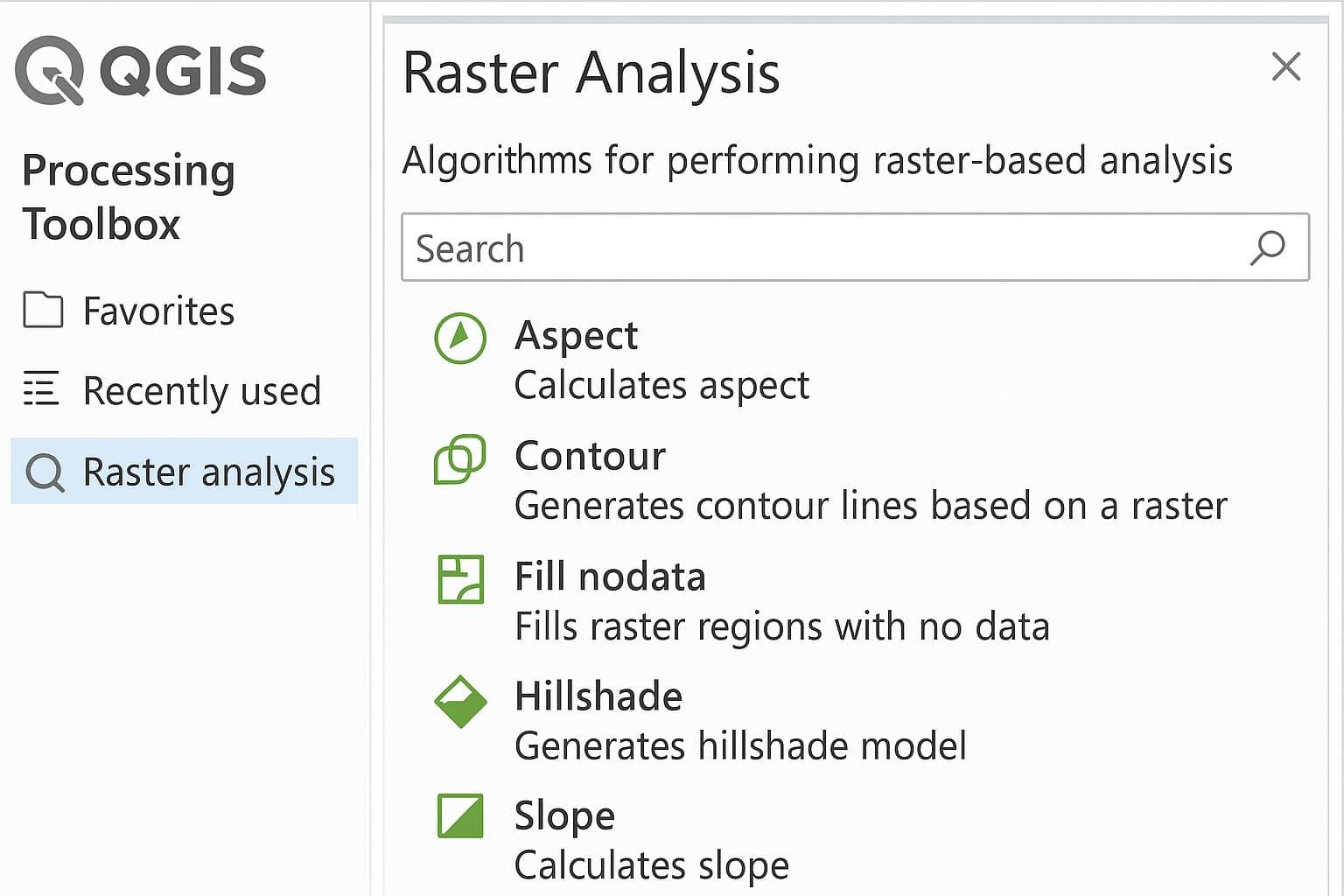Close the Raster Analysis panel
Image resolution: width=1344 pixels, height=896 pixels.
coord(1285,66)
